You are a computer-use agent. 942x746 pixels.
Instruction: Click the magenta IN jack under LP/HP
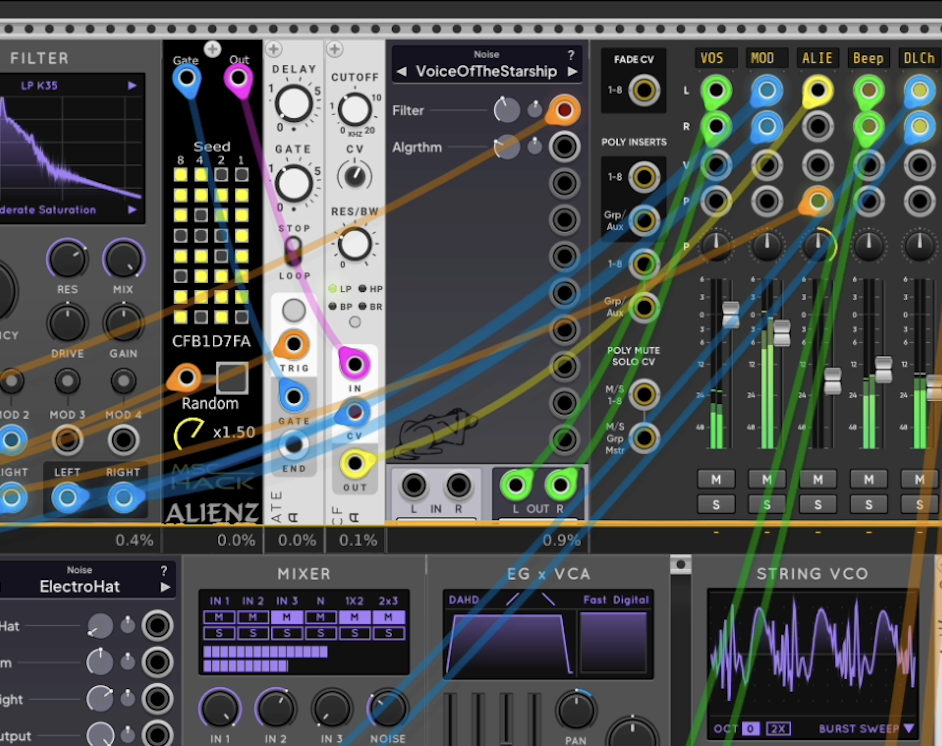click(354, 364)
